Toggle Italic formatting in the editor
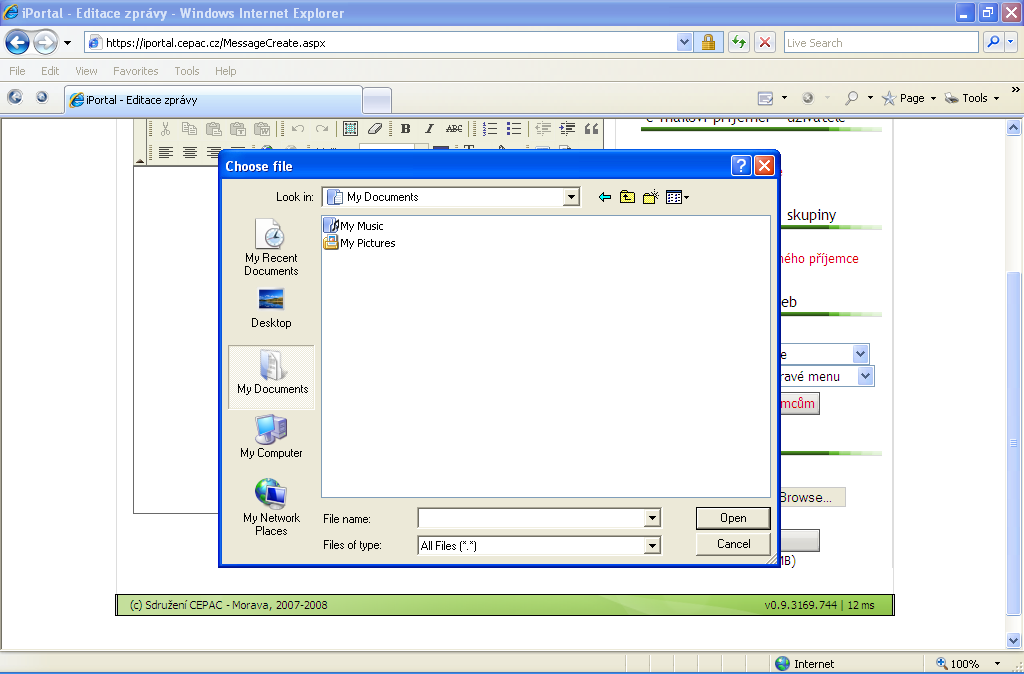Viewport: 1024px width, 674px height. click(x=429, y=129)
